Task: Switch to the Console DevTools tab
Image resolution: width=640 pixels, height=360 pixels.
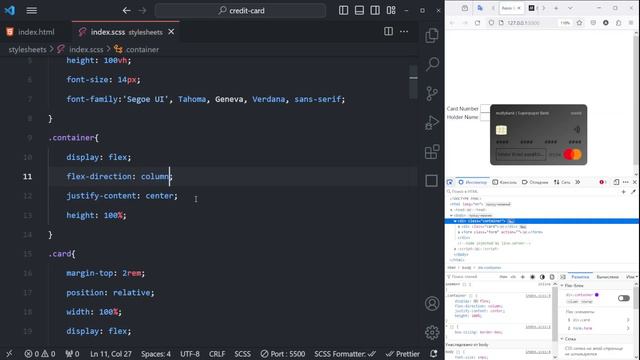Action: (504, 182)
